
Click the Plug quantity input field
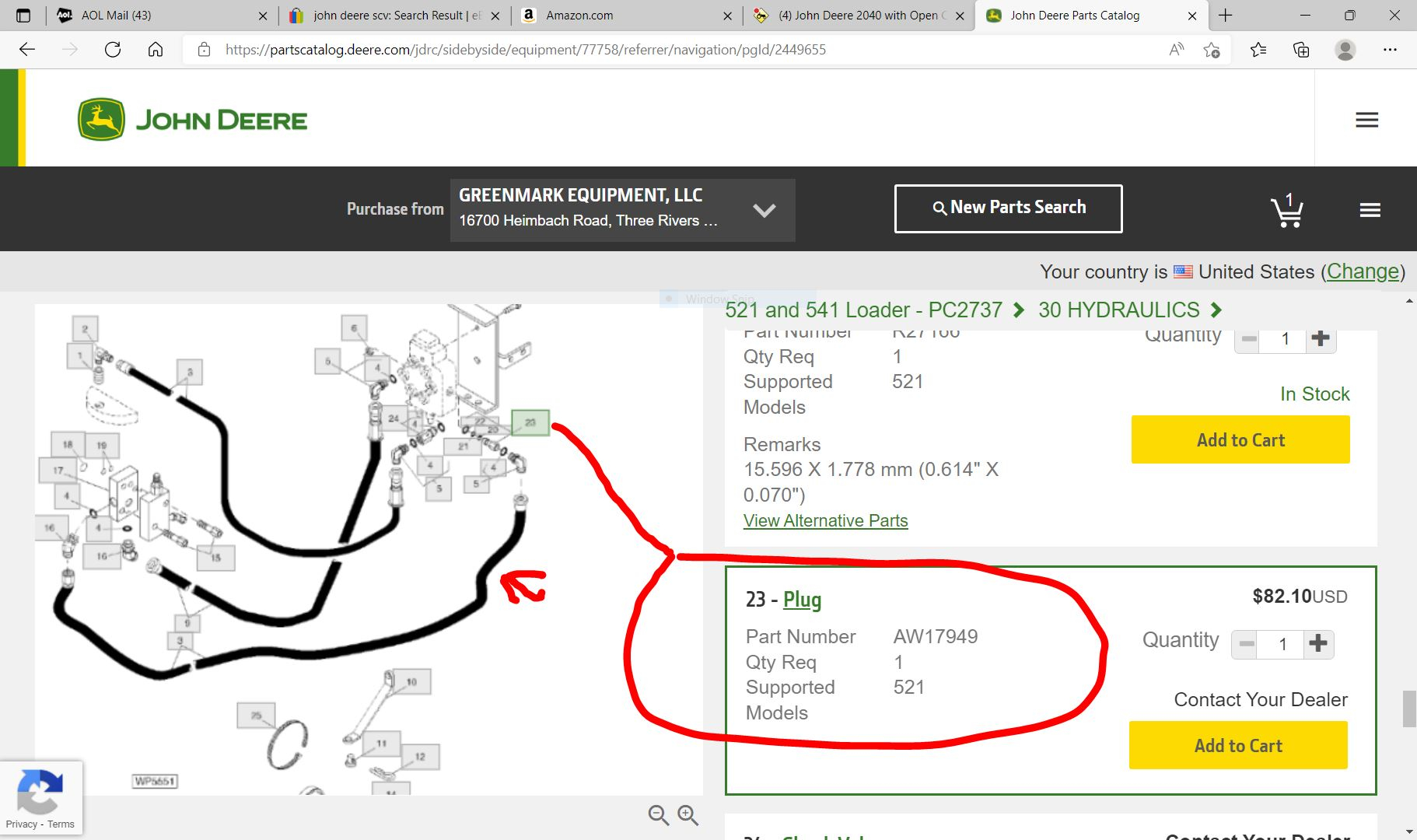click(x=1282, y=643)
